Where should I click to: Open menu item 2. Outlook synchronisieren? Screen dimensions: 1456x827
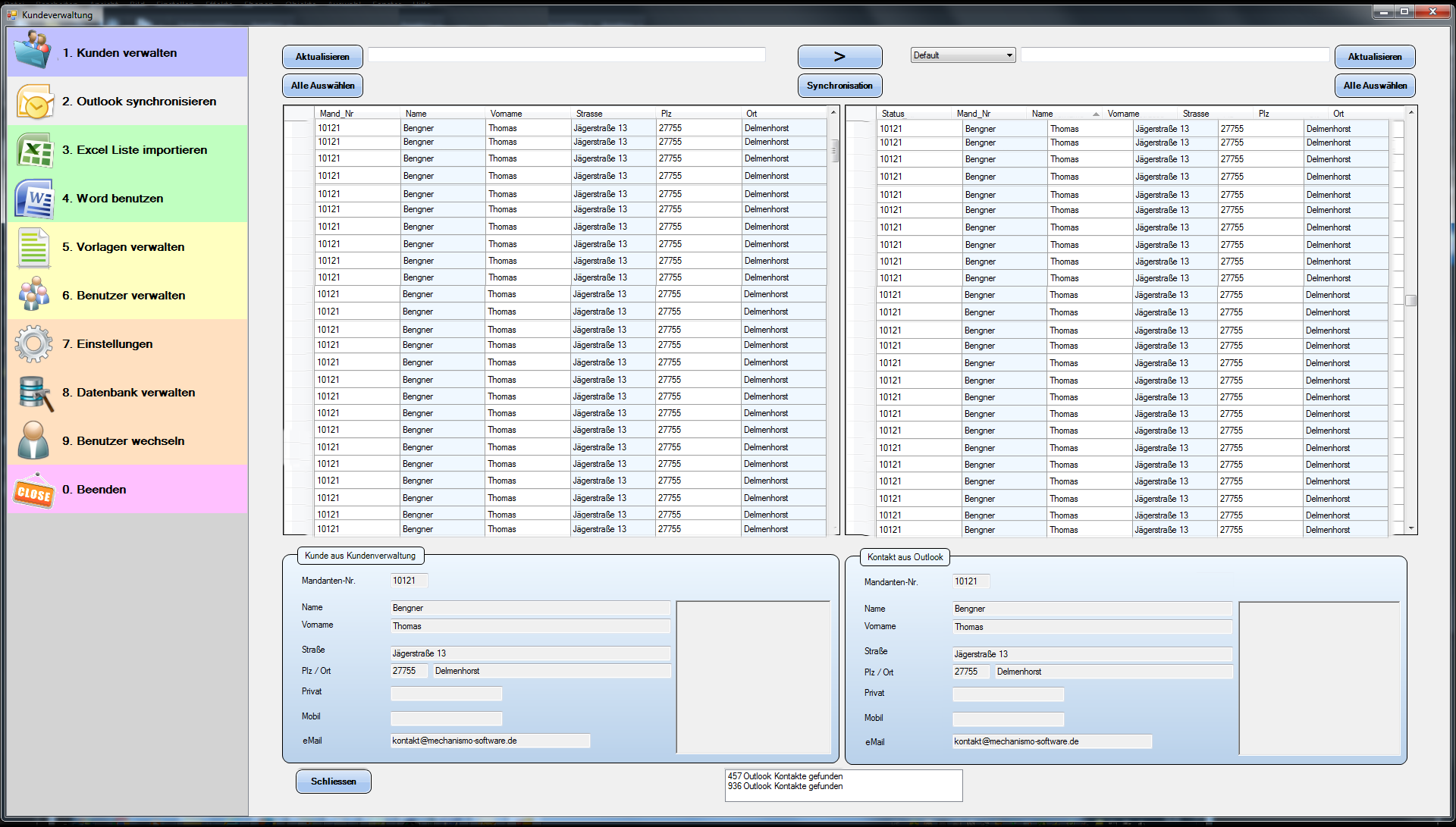pos(127,101)
